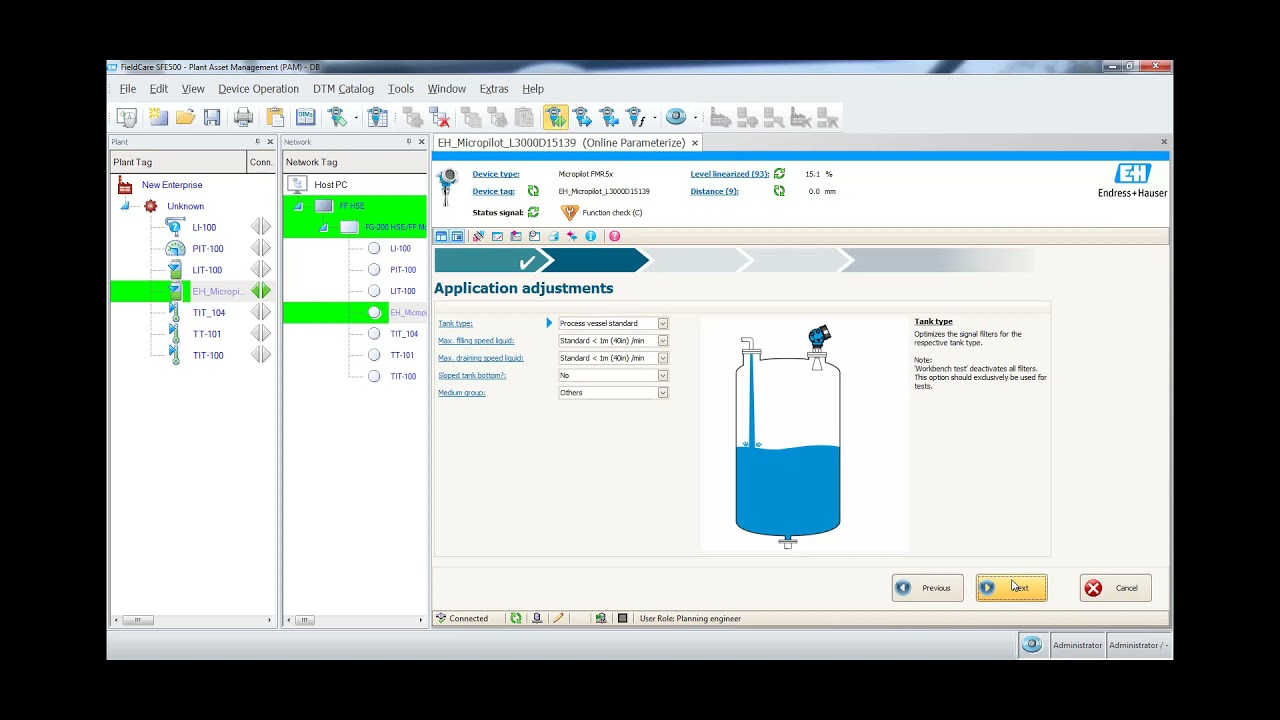Open the DTM Catalog menu
1280x720 pixels.
343,89
